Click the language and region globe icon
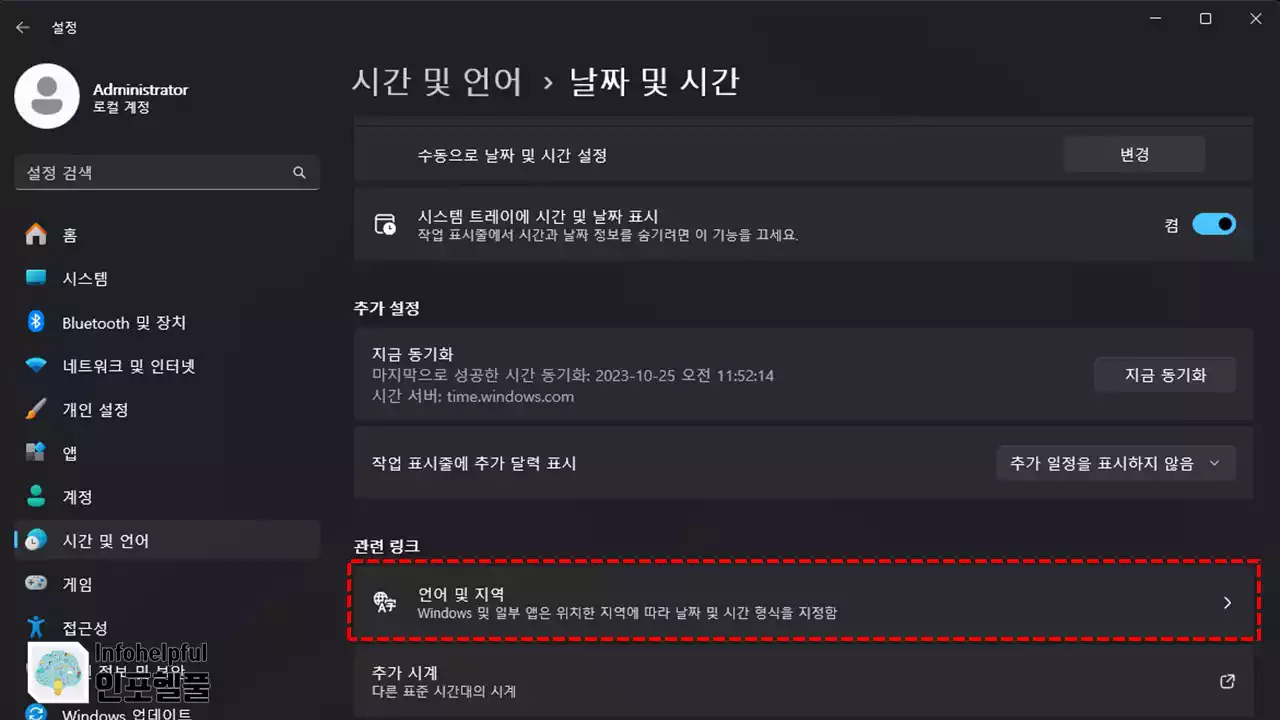This screenshot has height=720, width=1280. (x=385, y=602)
